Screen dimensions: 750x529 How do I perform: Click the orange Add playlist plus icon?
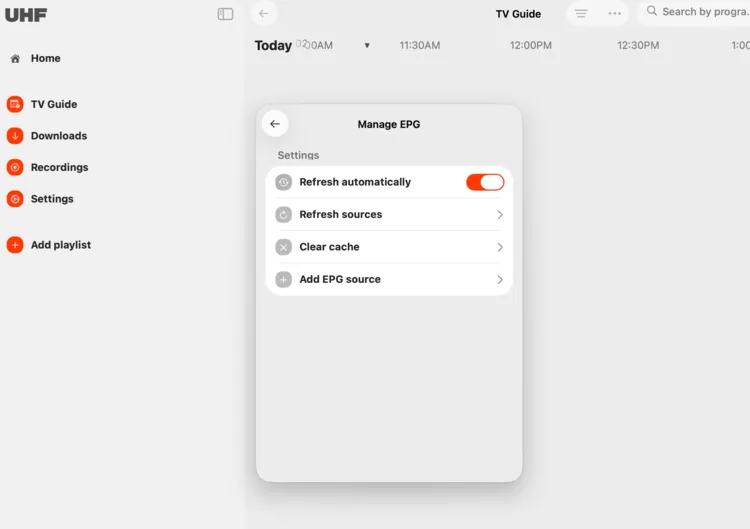tap(15, 244)
